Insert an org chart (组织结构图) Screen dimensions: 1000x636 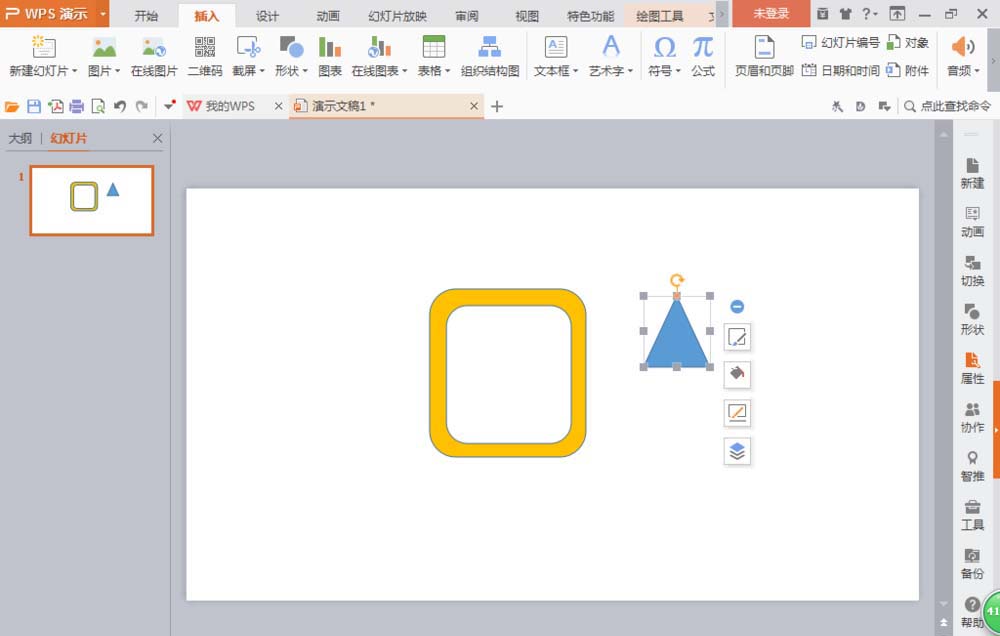click(490, 56)
